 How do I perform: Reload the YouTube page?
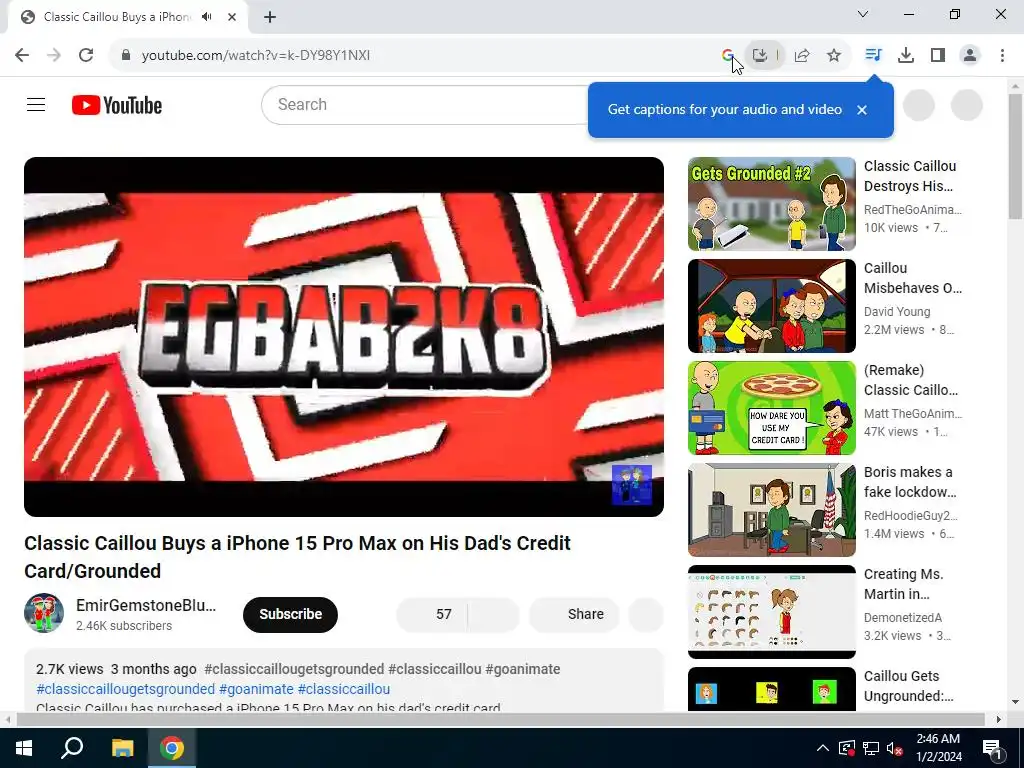click(x=86, y=56)
